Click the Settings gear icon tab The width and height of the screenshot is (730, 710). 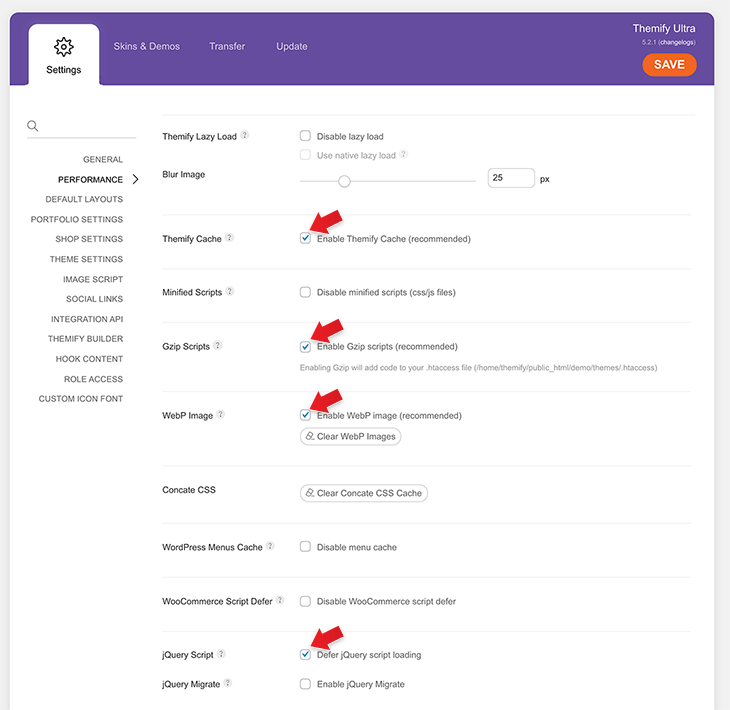point(64,55)
